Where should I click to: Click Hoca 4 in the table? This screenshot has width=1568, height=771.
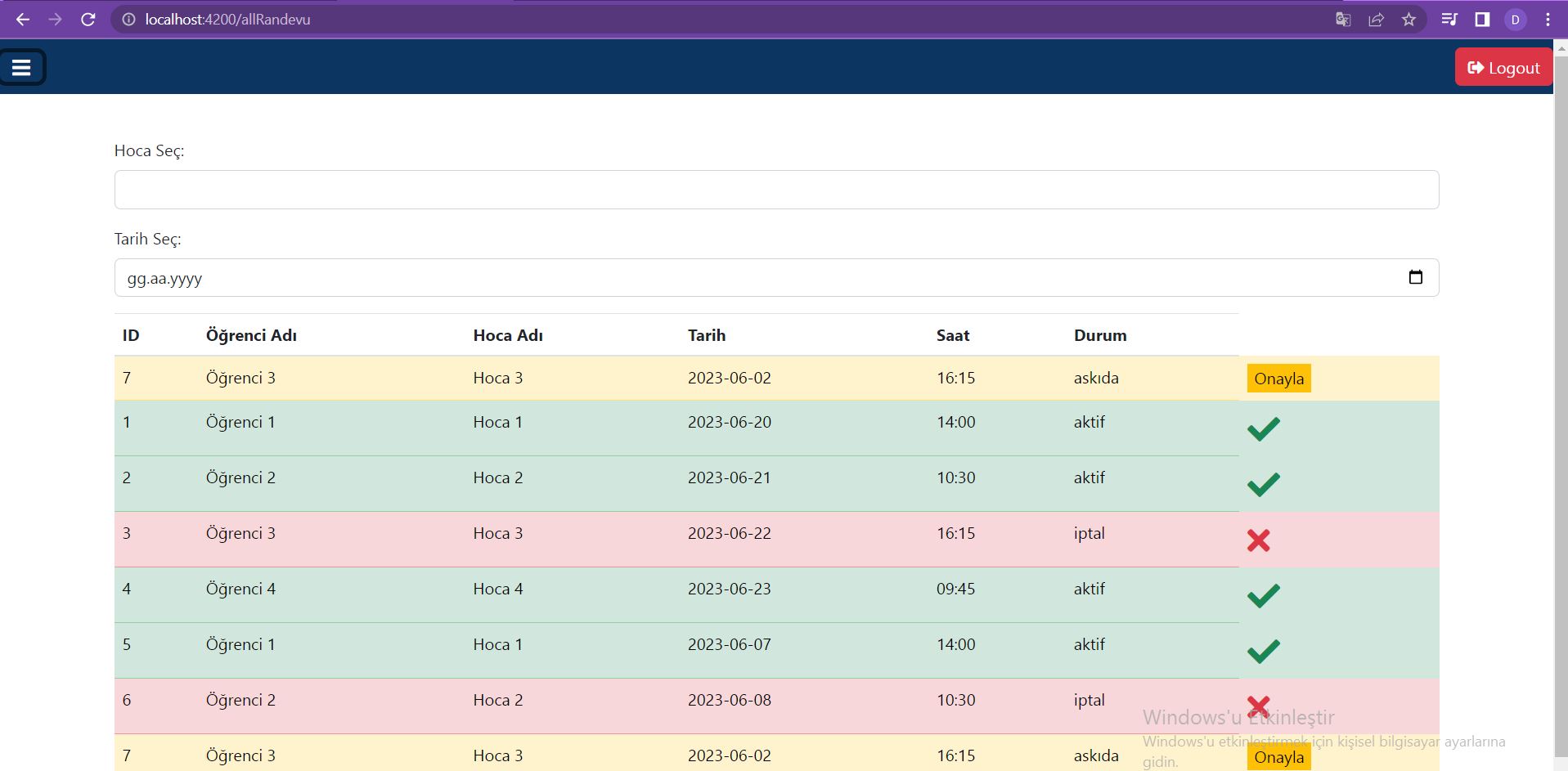pyautogui.click(x=498, y=589)
